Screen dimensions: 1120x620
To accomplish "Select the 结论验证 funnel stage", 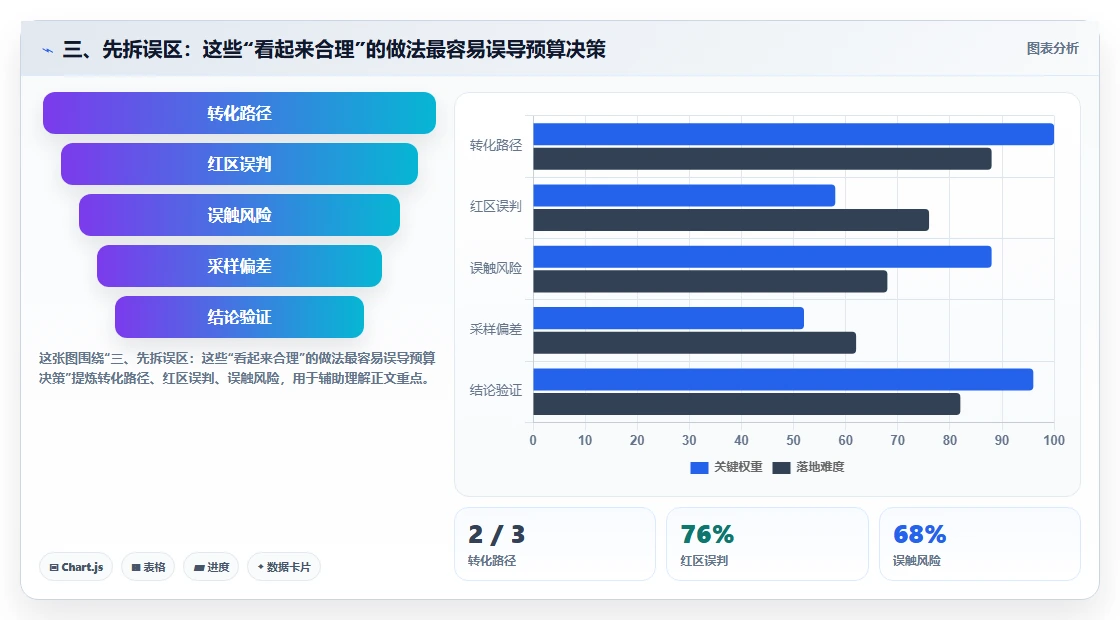I will pos(239,317).
